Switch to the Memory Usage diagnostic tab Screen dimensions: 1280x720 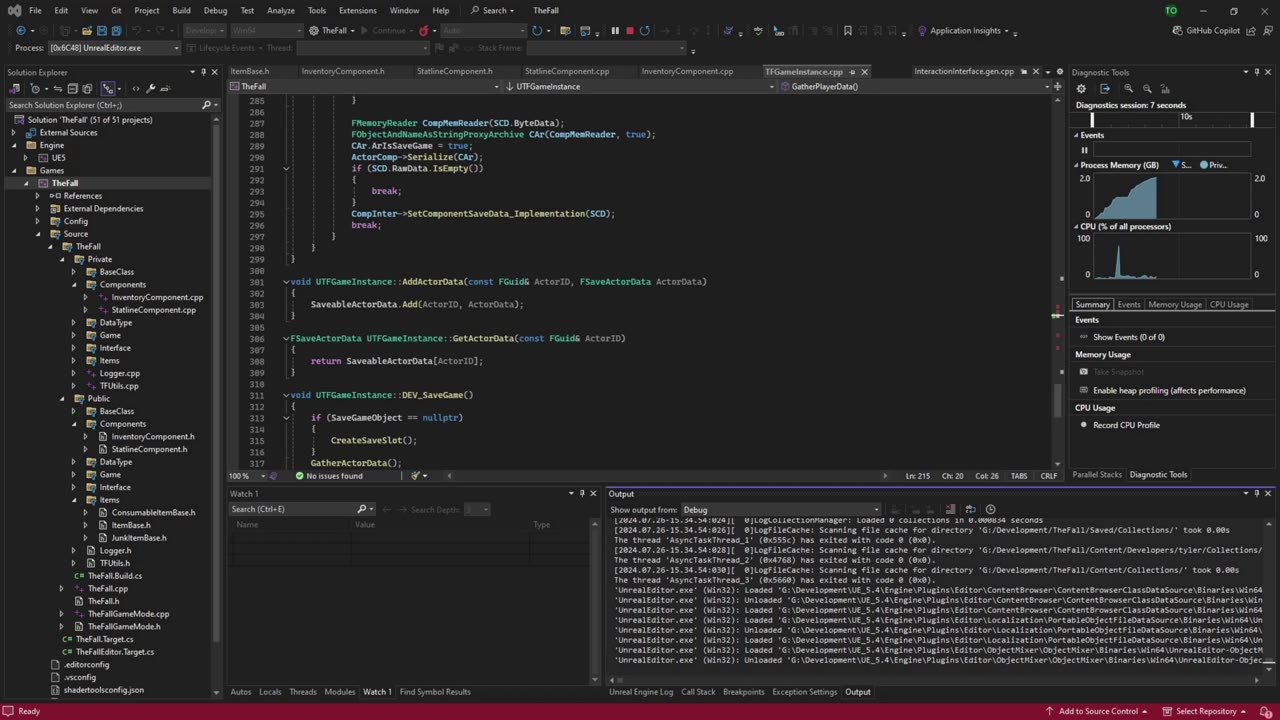tap(1175, 305)
